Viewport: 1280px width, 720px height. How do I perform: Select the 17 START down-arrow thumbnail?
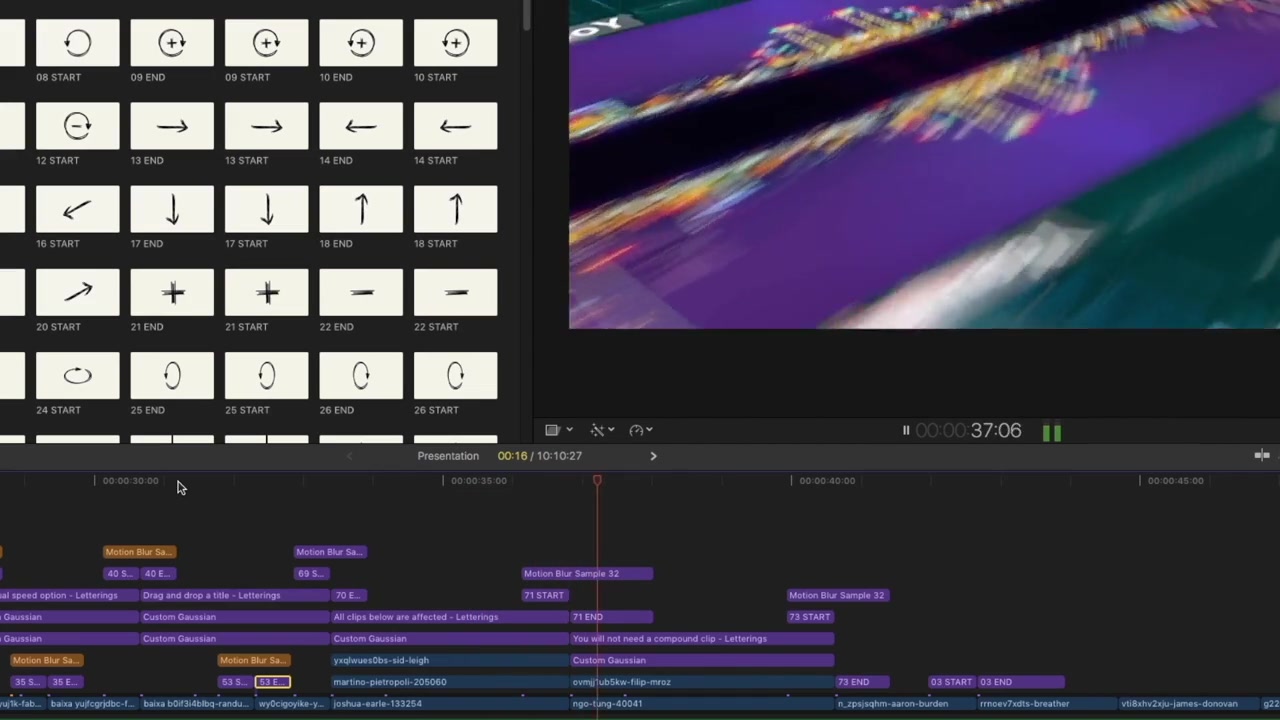(x=266, y=209)
